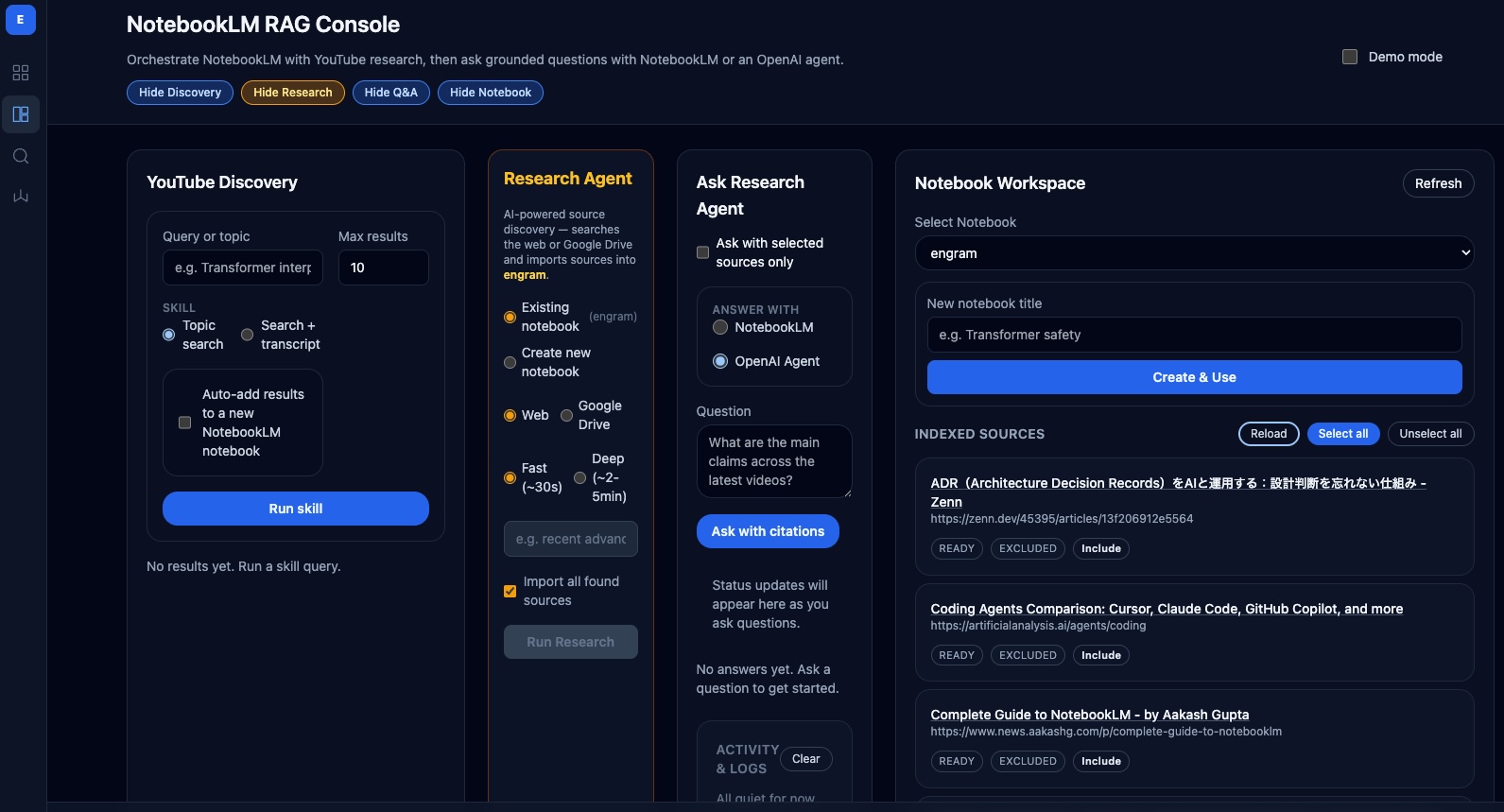Click the "No results yet. Run a skill query." text

pos(244,566)
